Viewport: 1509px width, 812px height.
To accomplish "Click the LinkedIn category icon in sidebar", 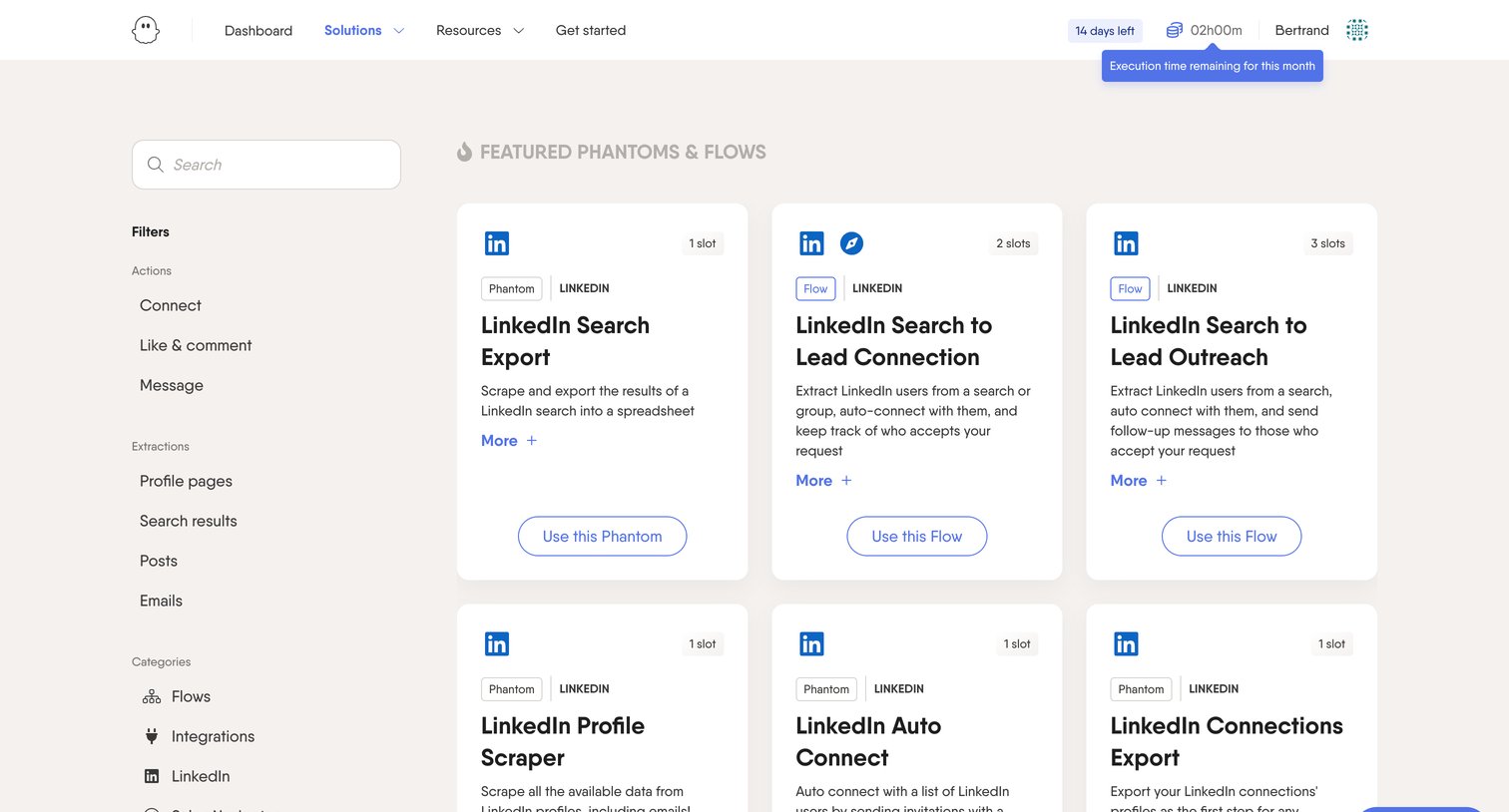I will coord(152,776).
